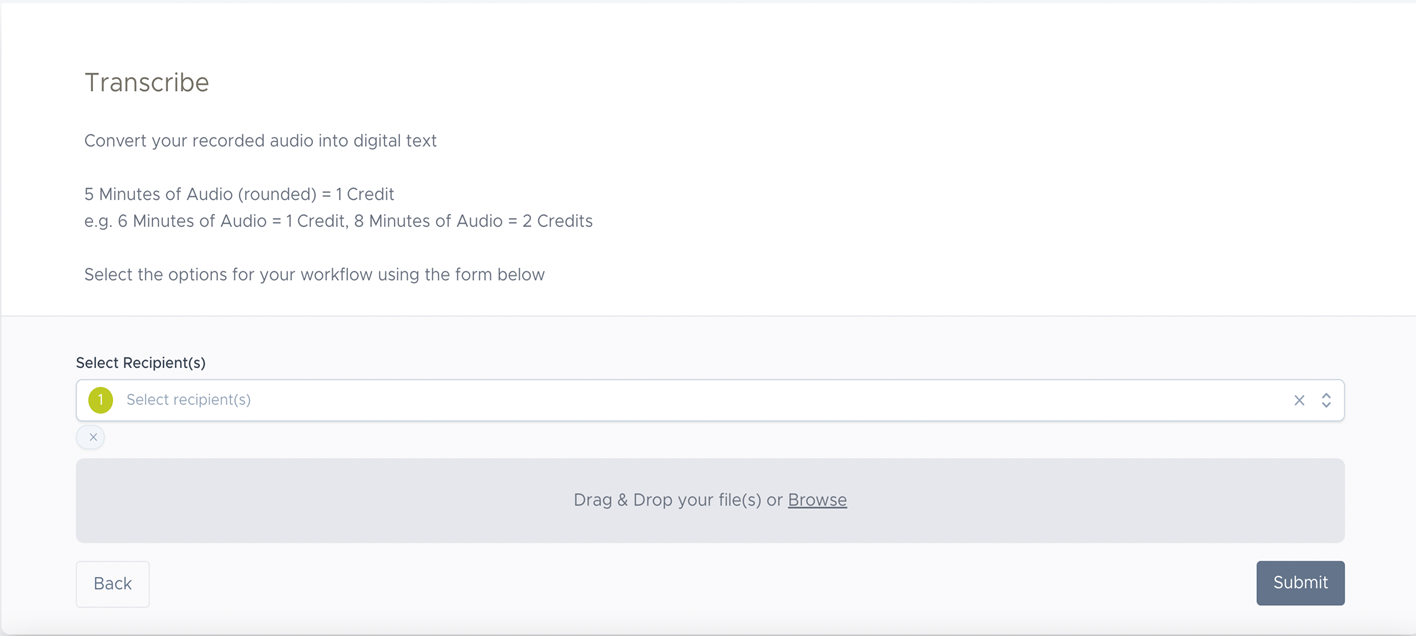Click the Transcribe page heading
Viewport: 1416px width, 636px height.
[x=147, y=83]
